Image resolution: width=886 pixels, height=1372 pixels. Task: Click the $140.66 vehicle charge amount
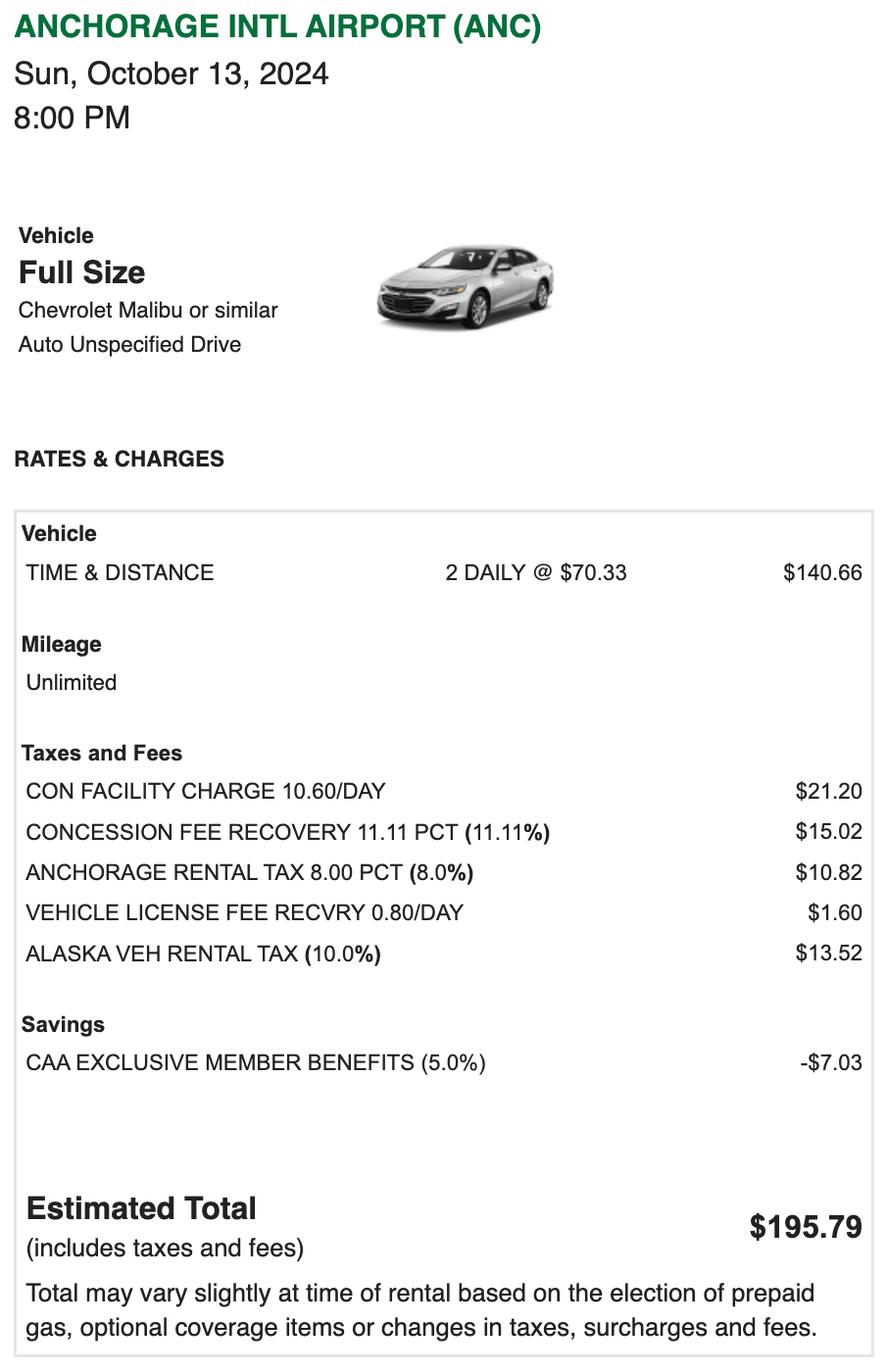(x=821, y=573)
